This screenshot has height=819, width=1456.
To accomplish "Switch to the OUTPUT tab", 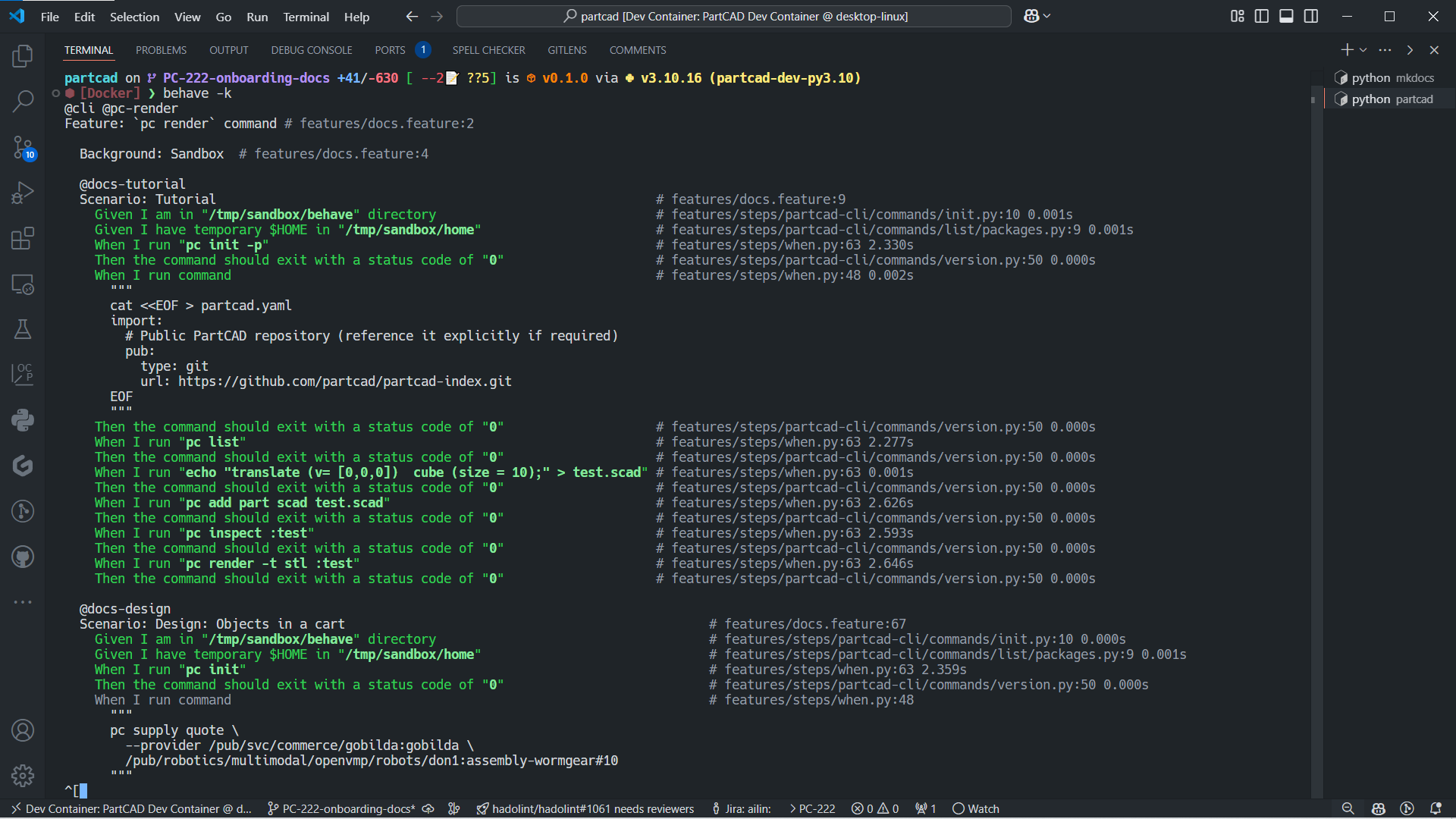I will coord(228,50).
